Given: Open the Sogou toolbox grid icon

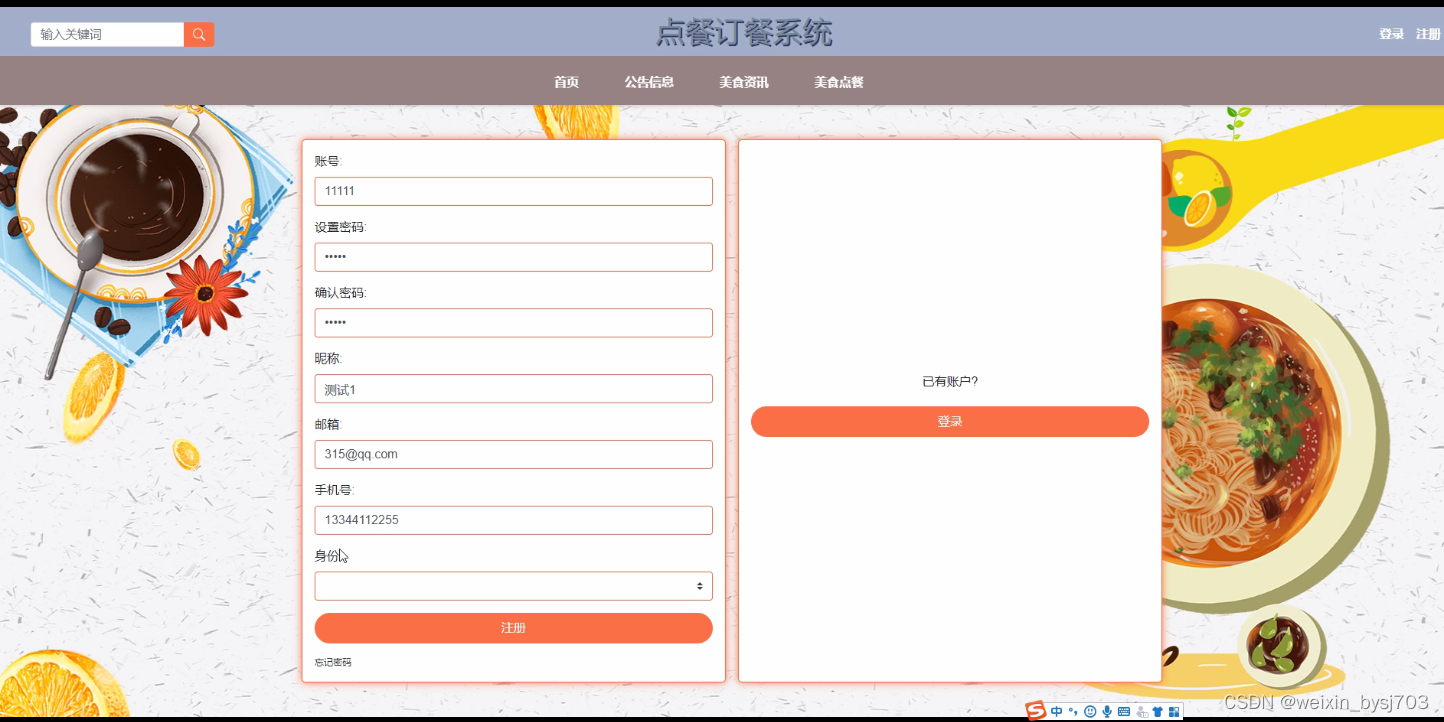Looking at the screenshot, I should (1174, 711).
